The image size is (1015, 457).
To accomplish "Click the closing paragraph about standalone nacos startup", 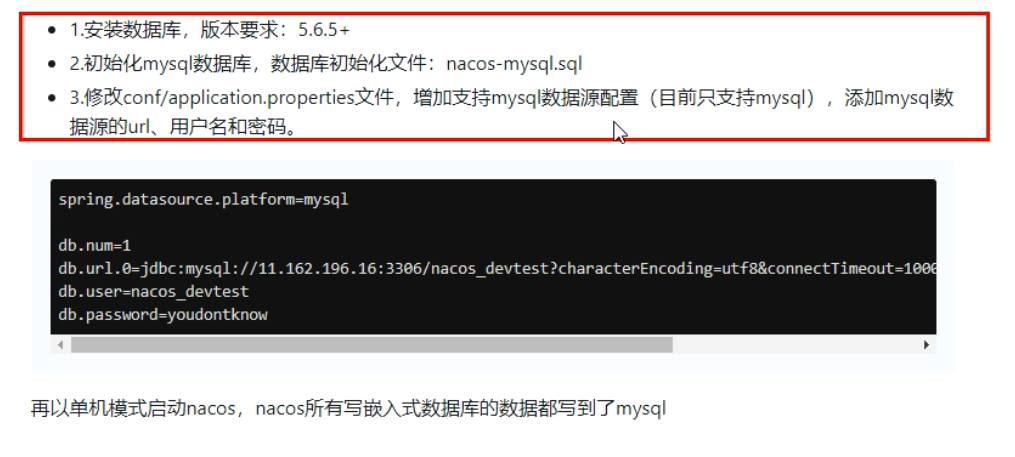I will click(348, 409).
